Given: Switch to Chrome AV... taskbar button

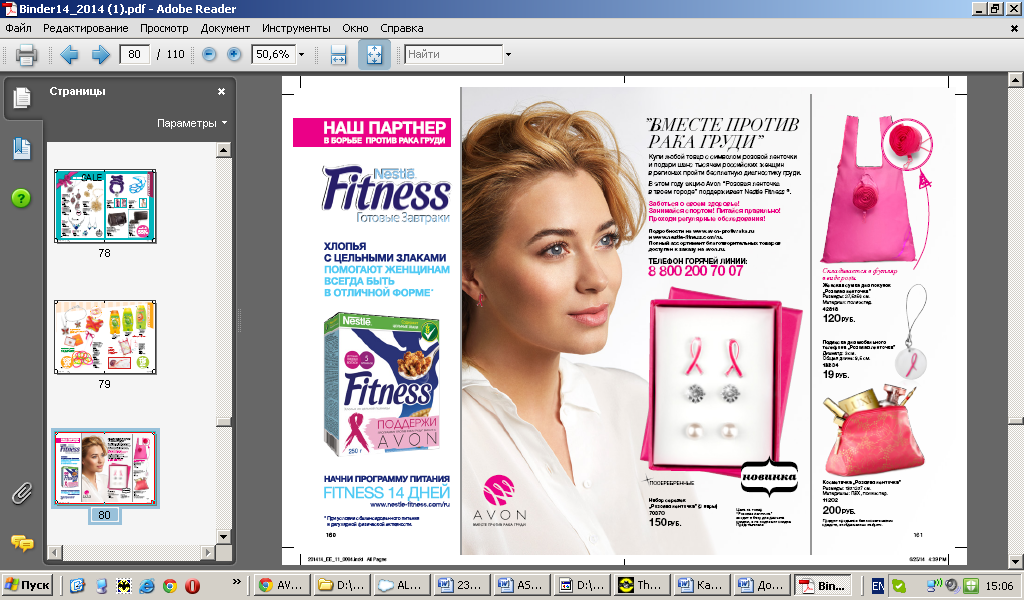Looking at the screenshot, I should [281, 585].
